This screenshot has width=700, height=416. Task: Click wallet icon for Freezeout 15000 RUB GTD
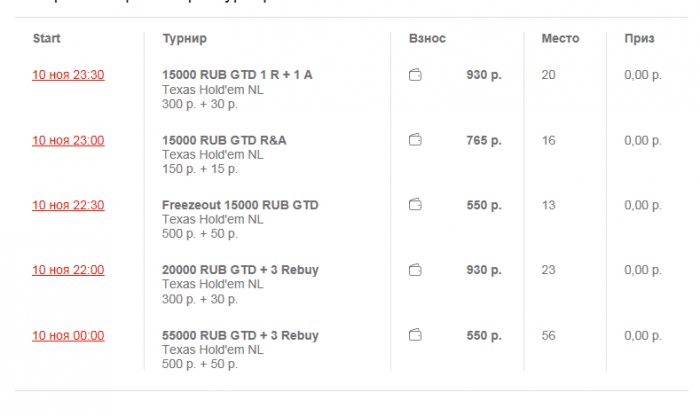415,205
